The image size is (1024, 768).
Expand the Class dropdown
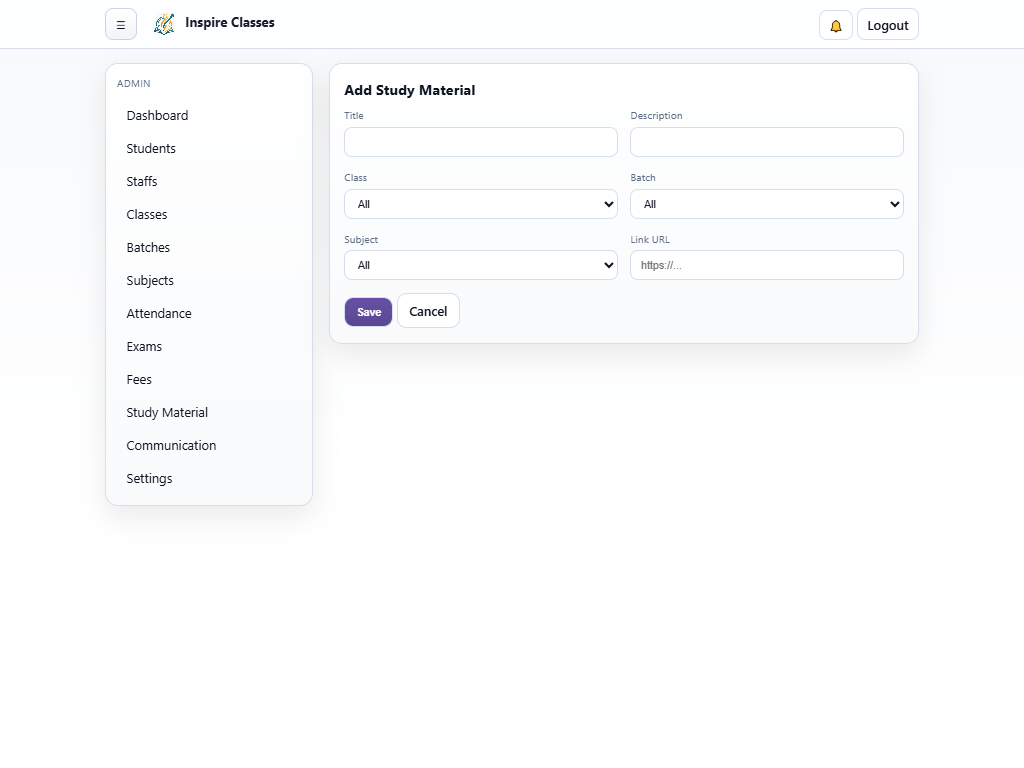(481, 204)
